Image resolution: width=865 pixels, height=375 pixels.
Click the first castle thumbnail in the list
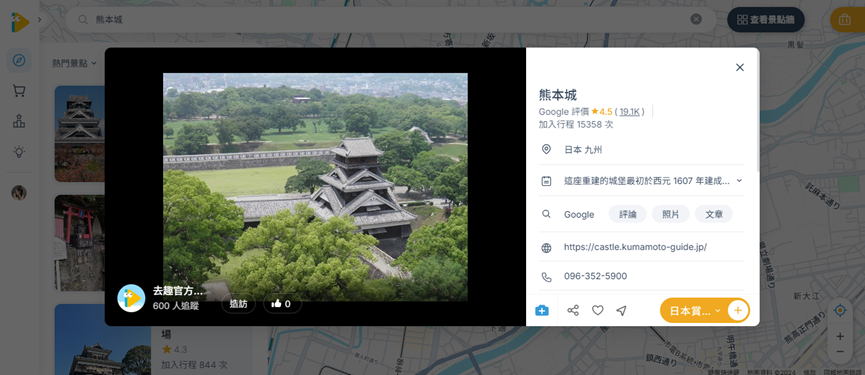pyautogui.click(x=79, y=133)
